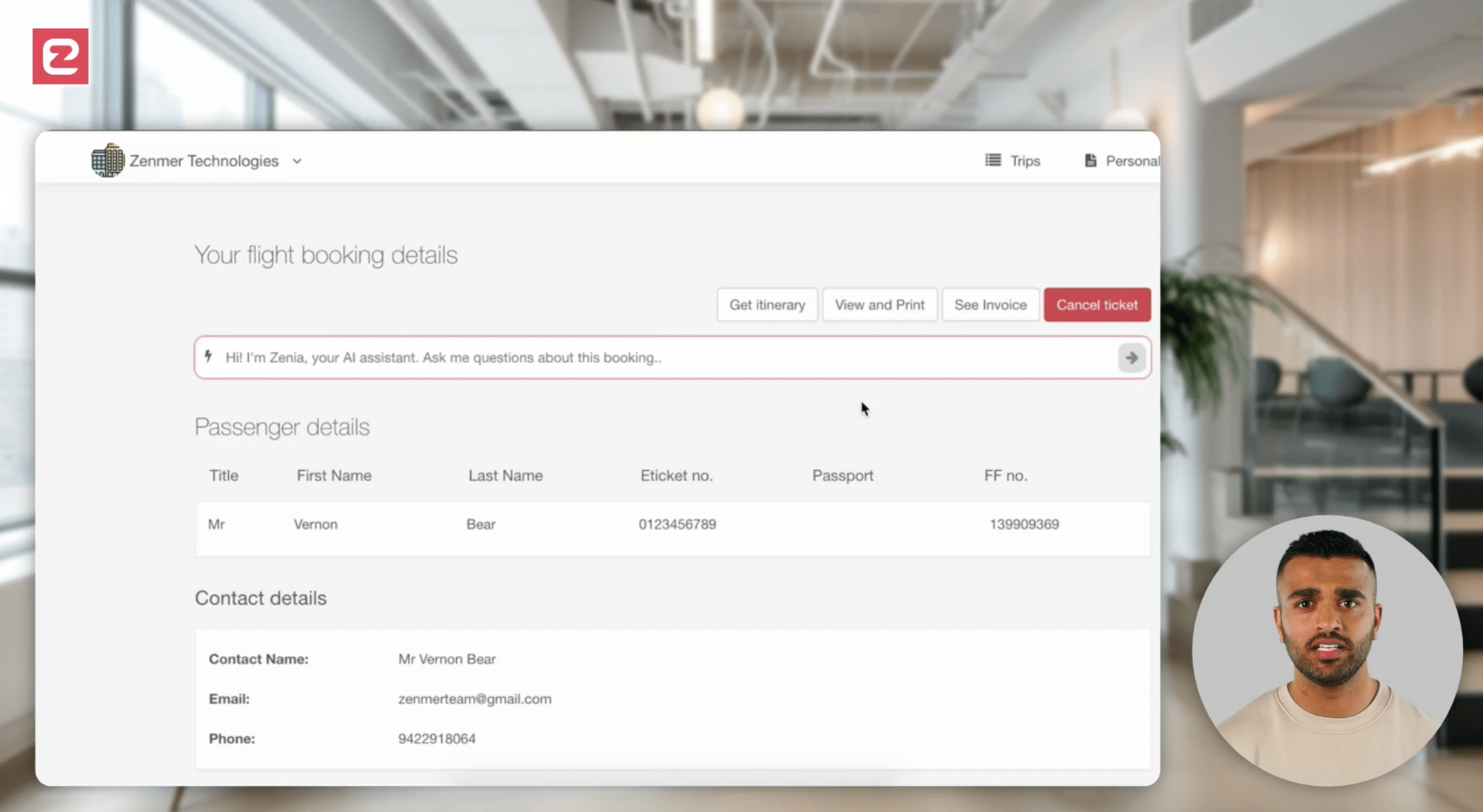Image resolution: width=1483 pixels, height=812 pixels.
Task: Click the Eticket no. column header
Action: (676, 475)
